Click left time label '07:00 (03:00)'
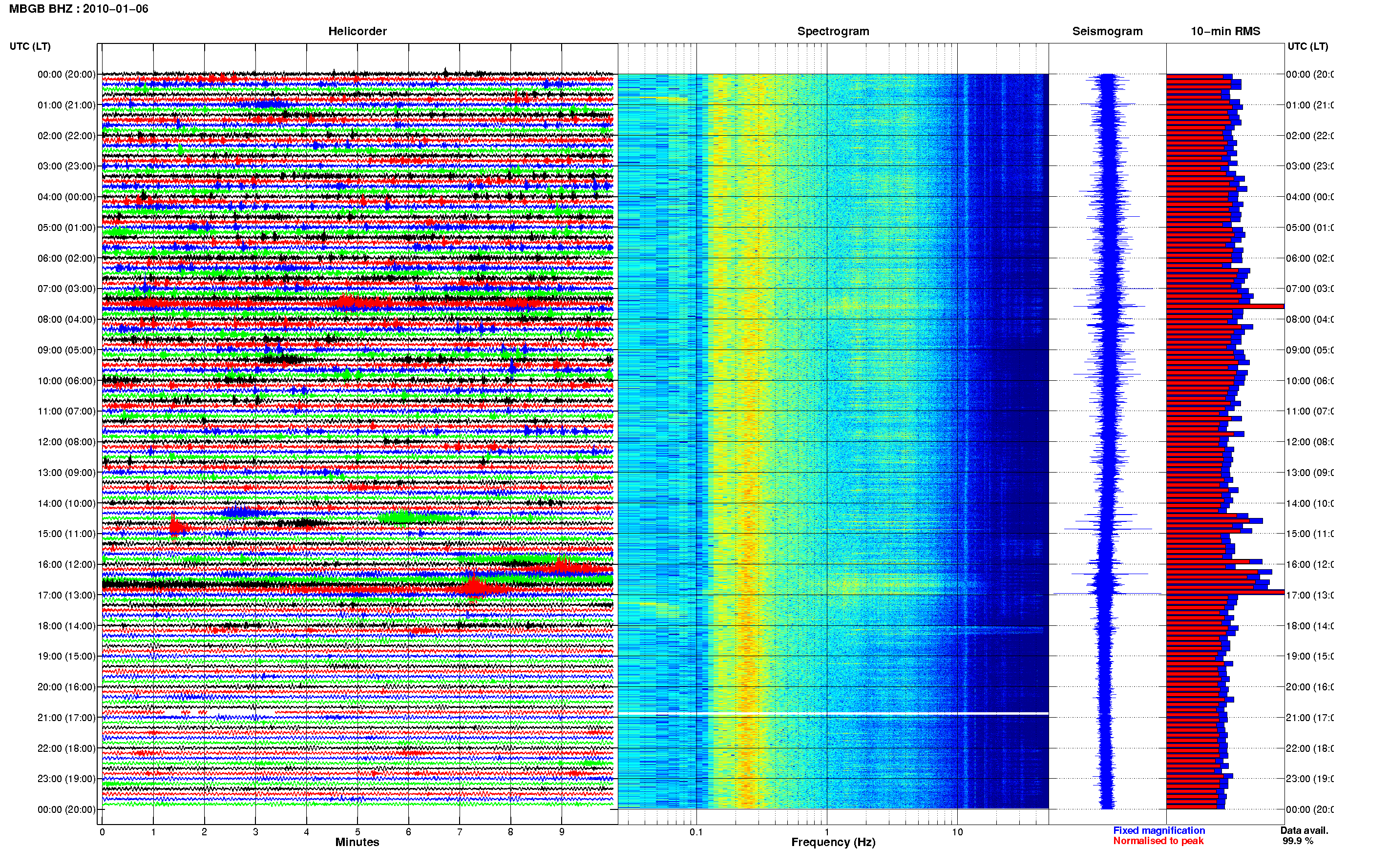The height and width of the screenshot is (868, 1389). click(66, 288)
